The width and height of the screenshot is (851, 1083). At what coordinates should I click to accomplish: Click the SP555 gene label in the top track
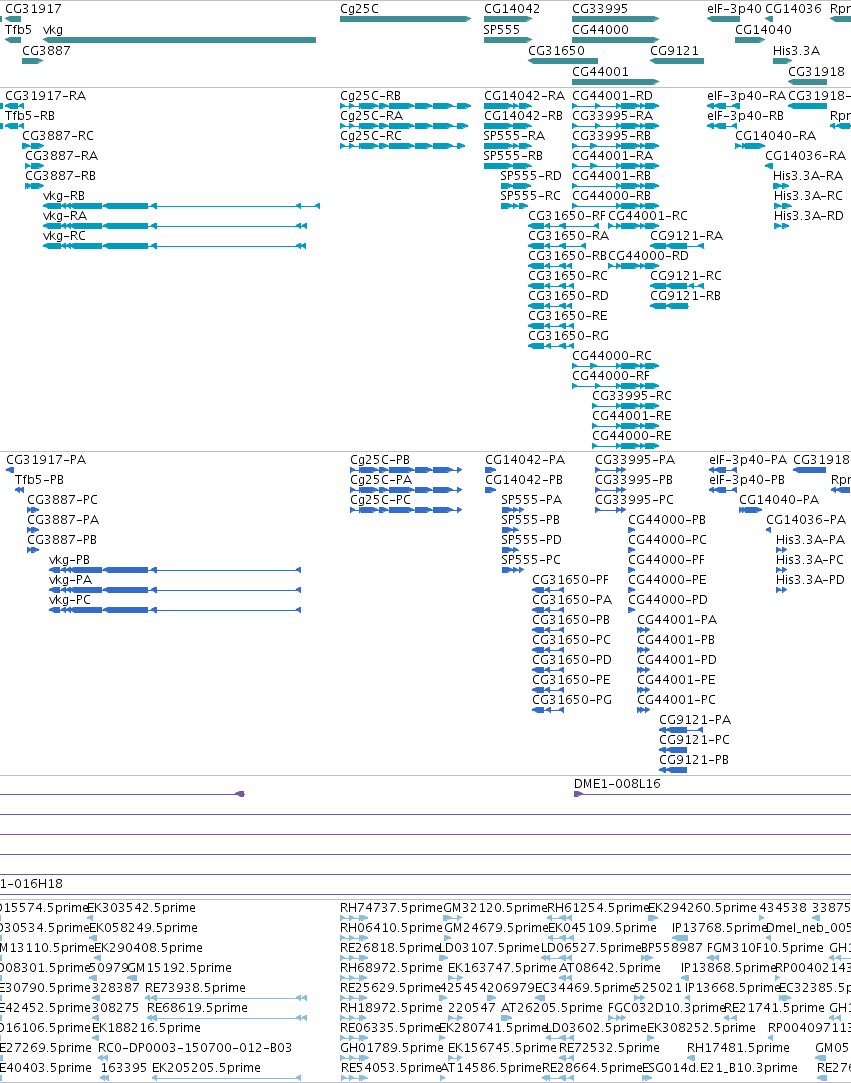point(501,30)
